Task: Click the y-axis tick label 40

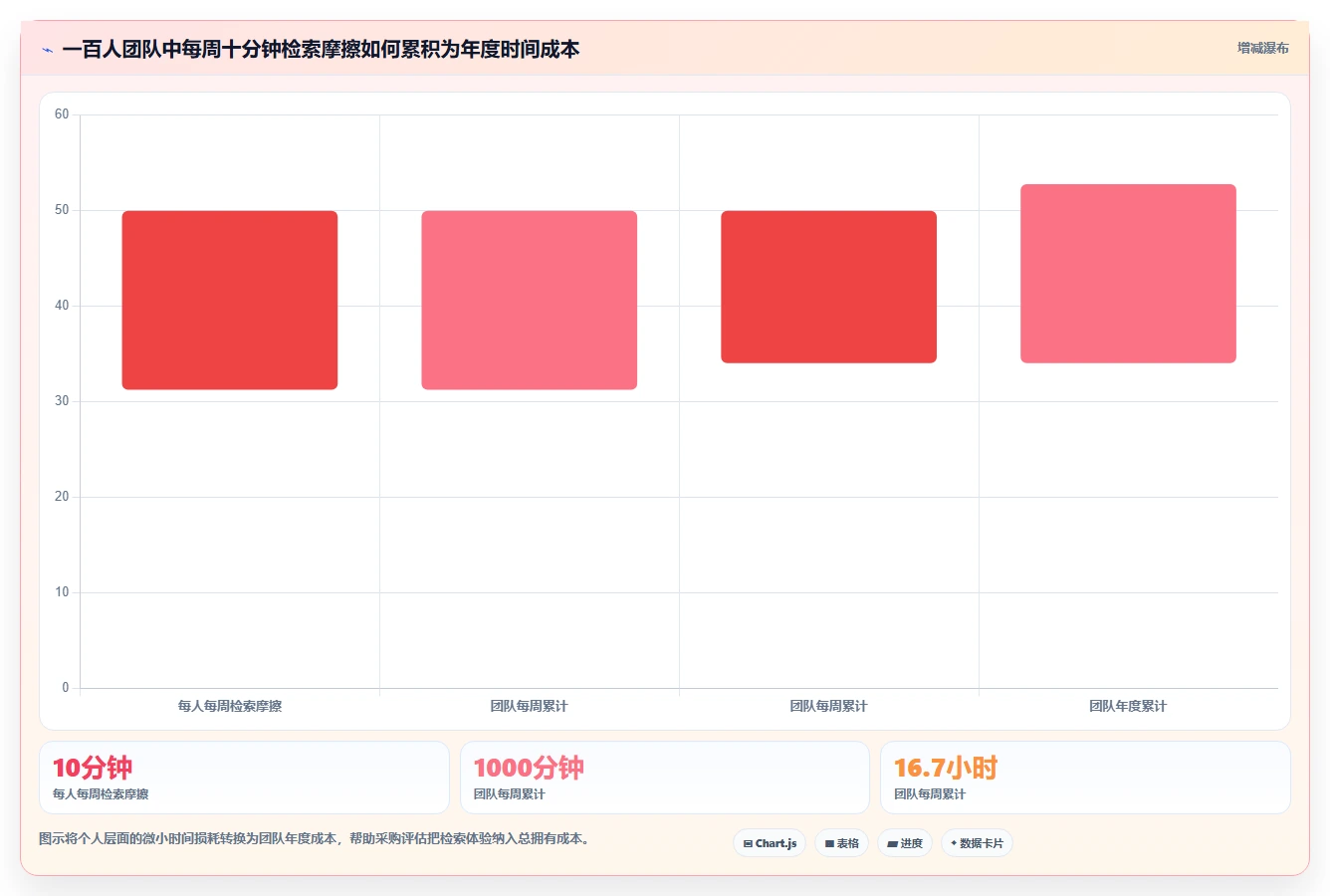Action: (62, 306)
